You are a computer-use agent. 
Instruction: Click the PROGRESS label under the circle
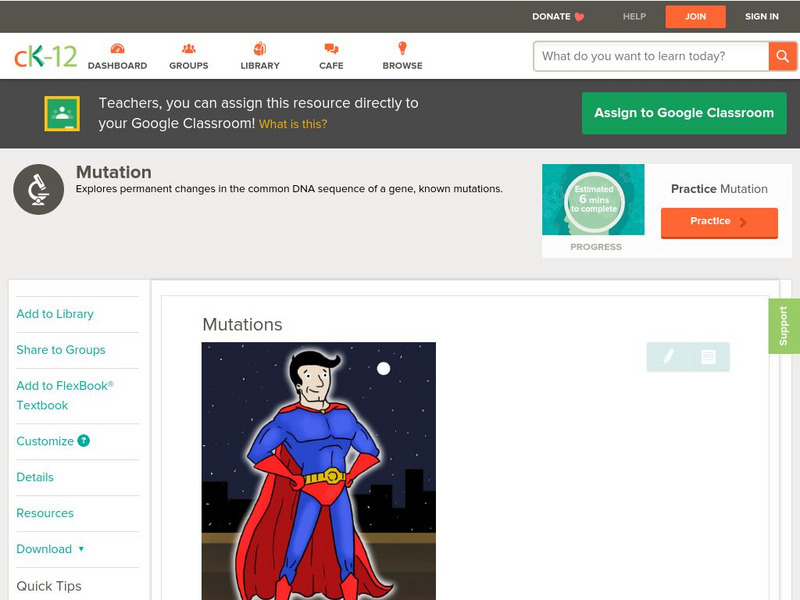tap(596, 247)
